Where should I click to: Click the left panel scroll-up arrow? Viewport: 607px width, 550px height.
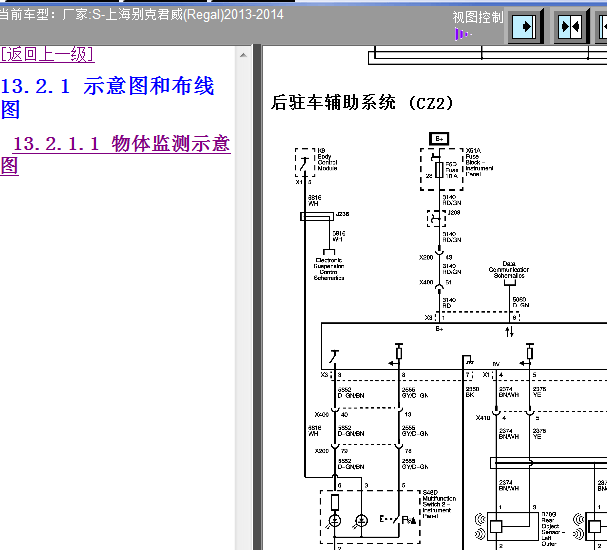pos(243,55)
